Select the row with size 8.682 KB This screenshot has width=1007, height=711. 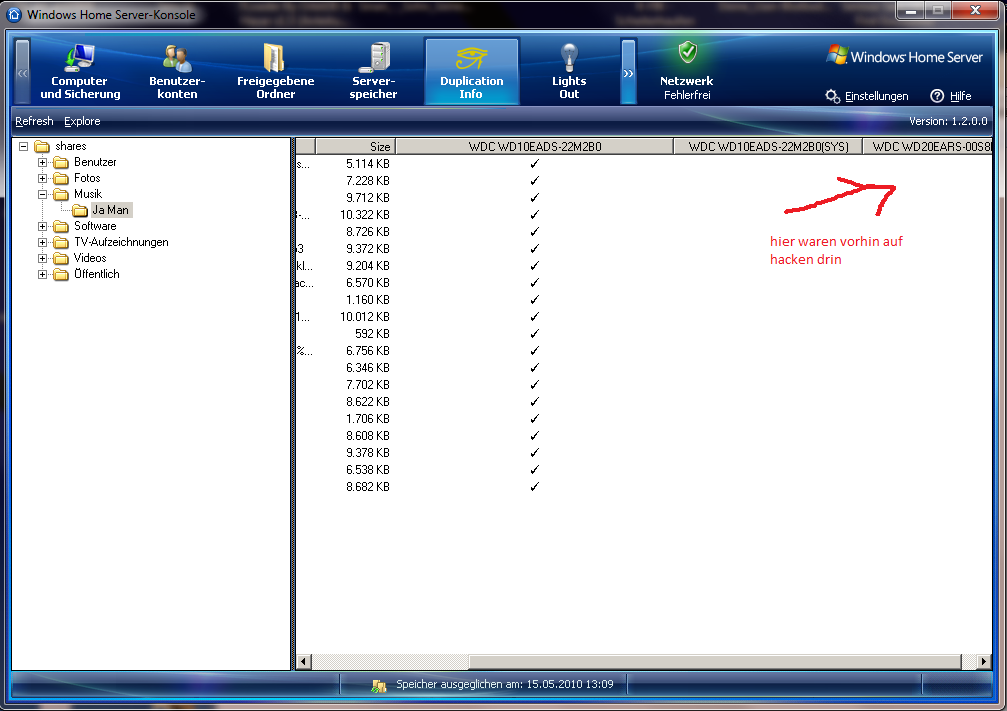(x=644, y=487)
